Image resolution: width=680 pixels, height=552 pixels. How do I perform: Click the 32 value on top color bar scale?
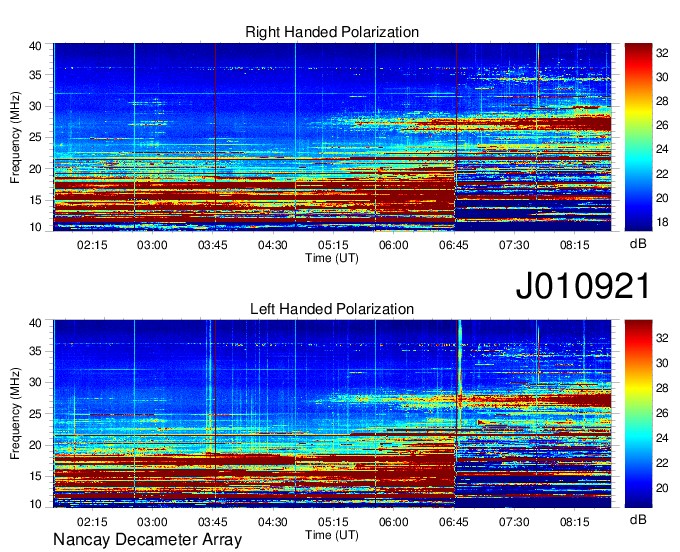point(662,53)
